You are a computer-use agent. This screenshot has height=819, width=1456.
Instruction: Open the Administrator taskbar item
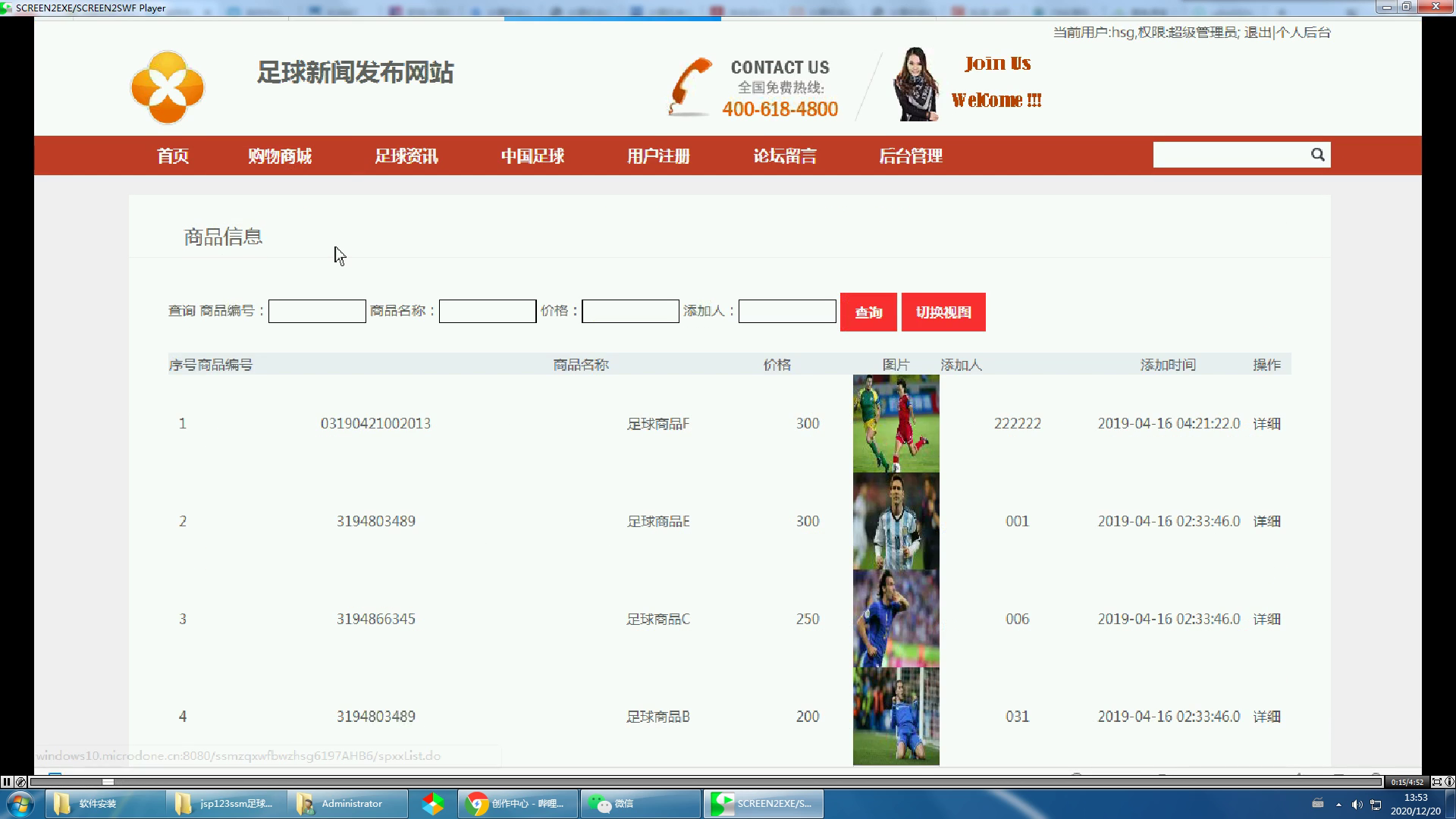point(347,804)
